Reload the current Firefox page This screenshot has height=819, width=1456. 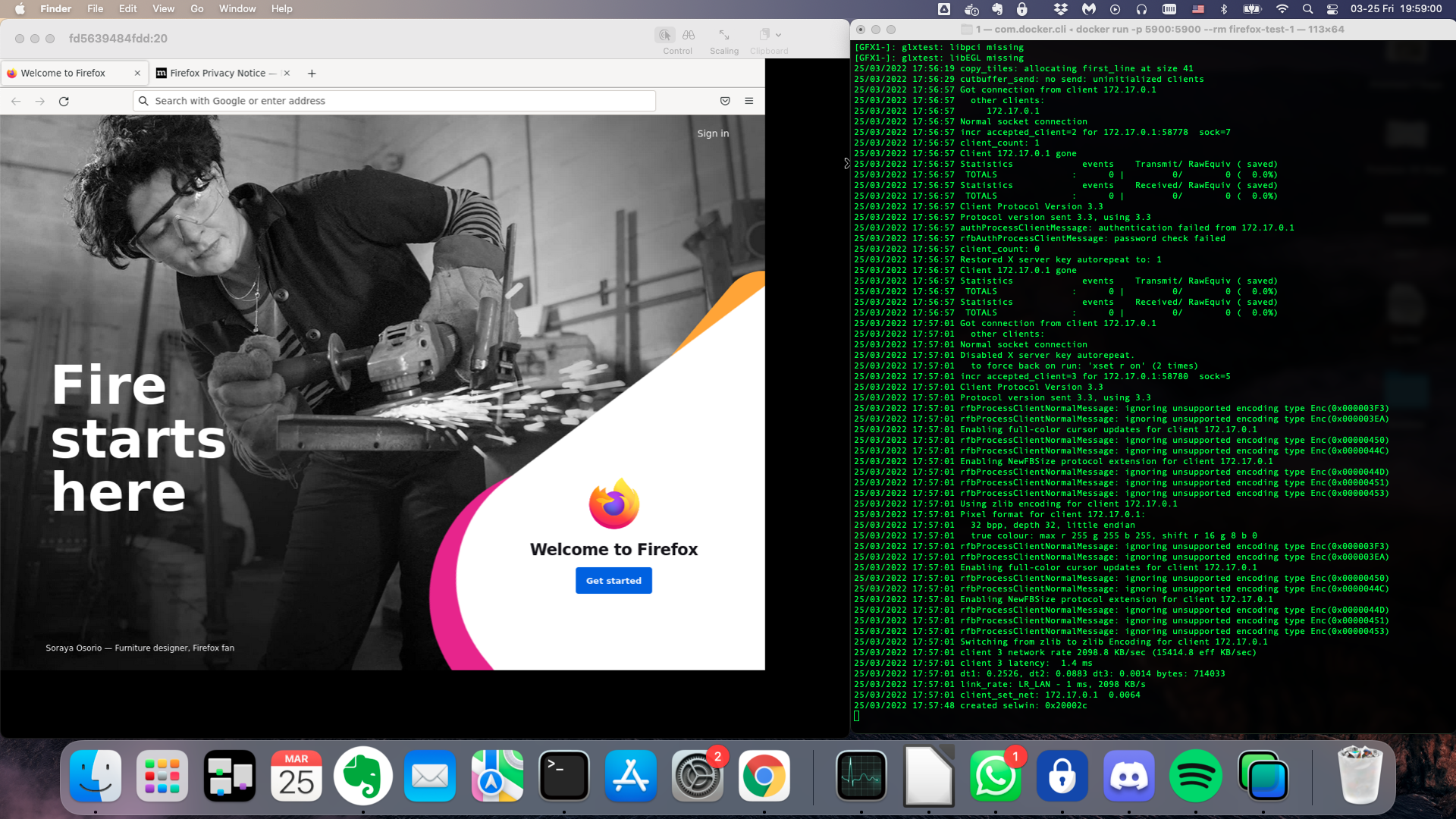coord(64,101)
